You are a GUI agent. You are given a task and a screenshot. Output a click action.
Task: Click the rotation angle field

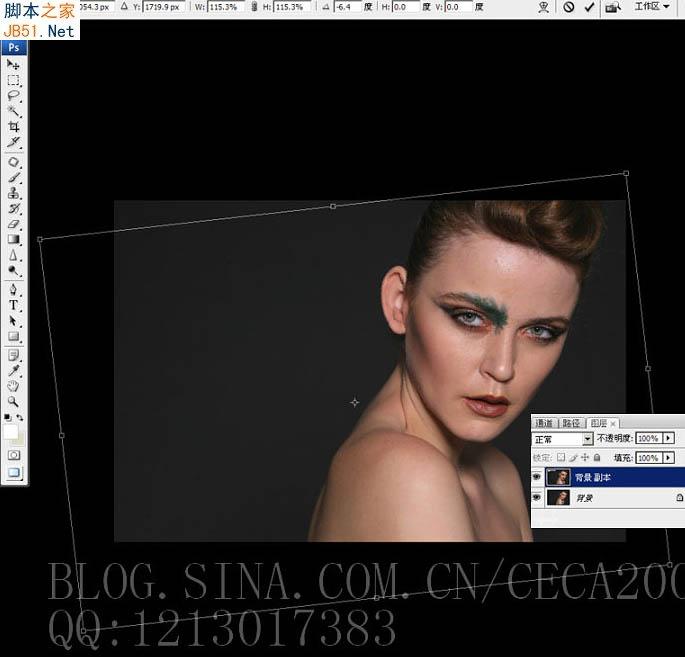click(x=347, y=7)
